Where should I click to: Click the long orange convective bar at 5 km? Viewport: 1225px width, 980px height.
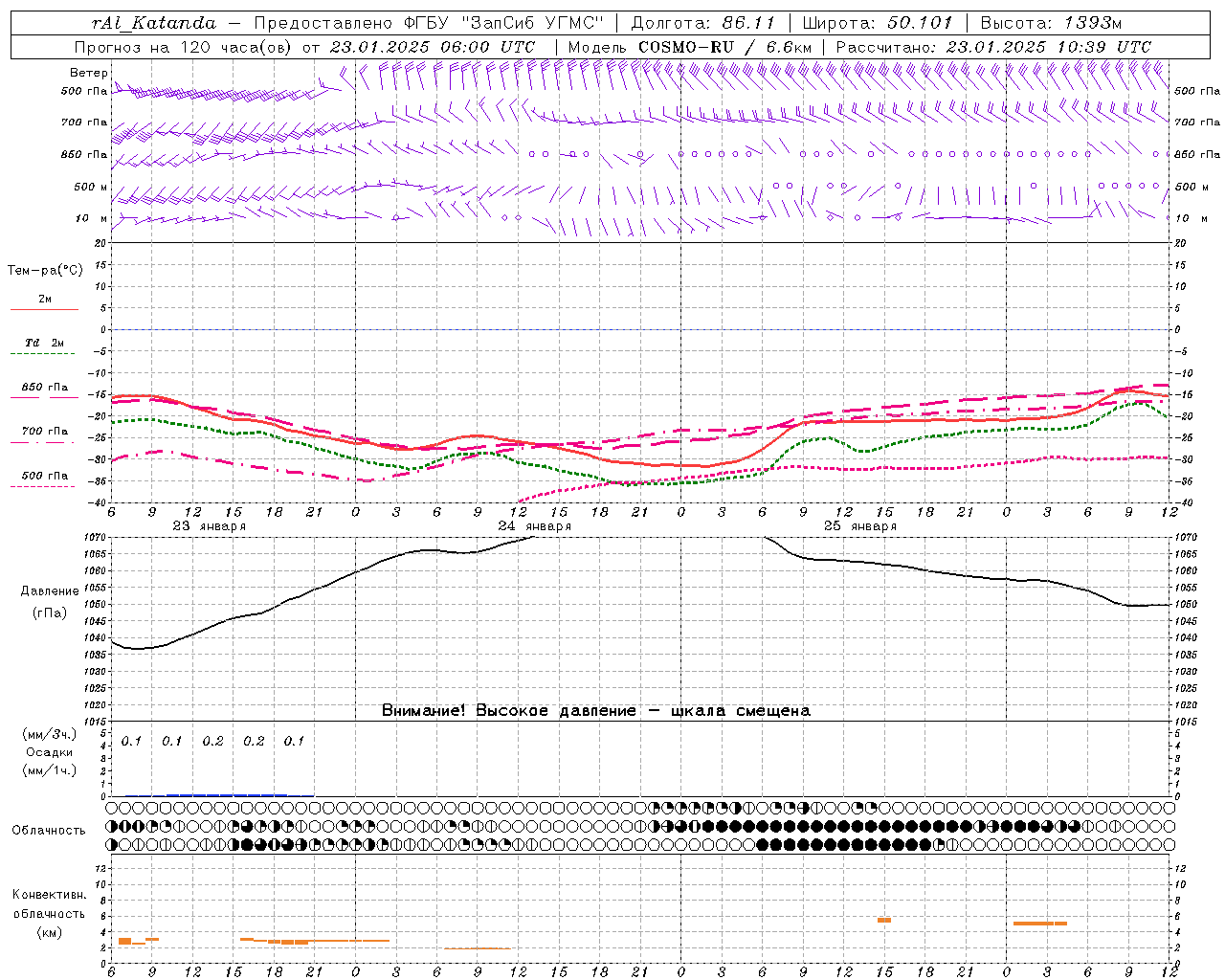tap(1040, 924)
